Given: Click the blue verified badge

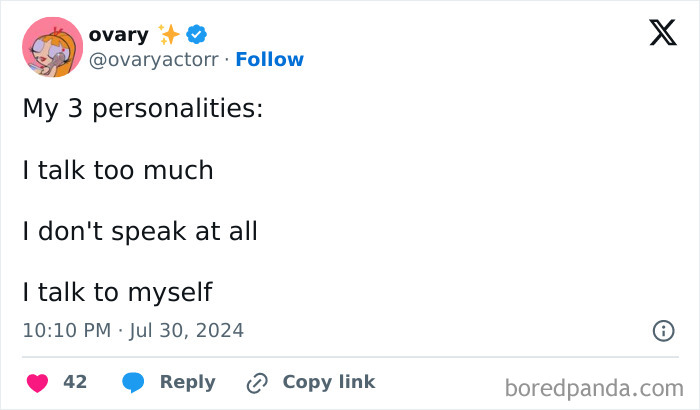Looking at the screenshot, I should click(x=198, y=35).
